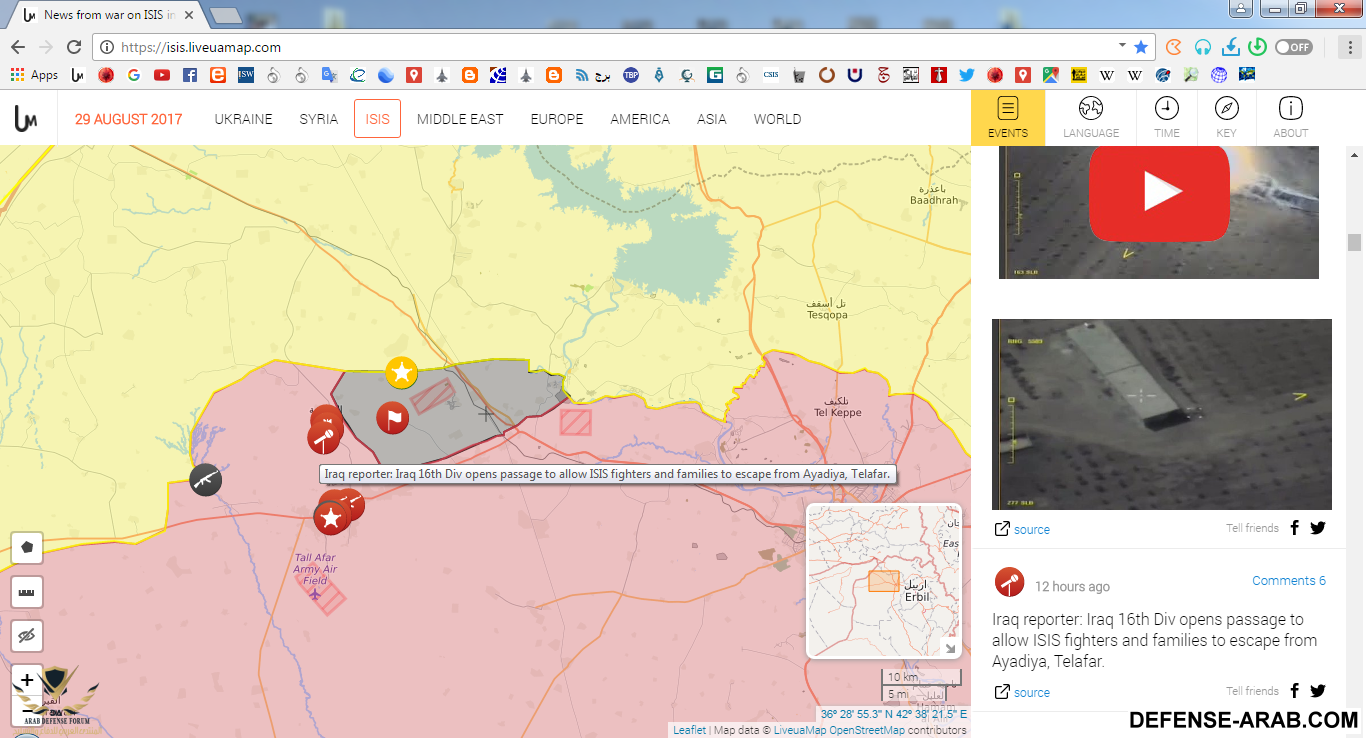Click the ruler measurement tool

click(x=27, y=592)
